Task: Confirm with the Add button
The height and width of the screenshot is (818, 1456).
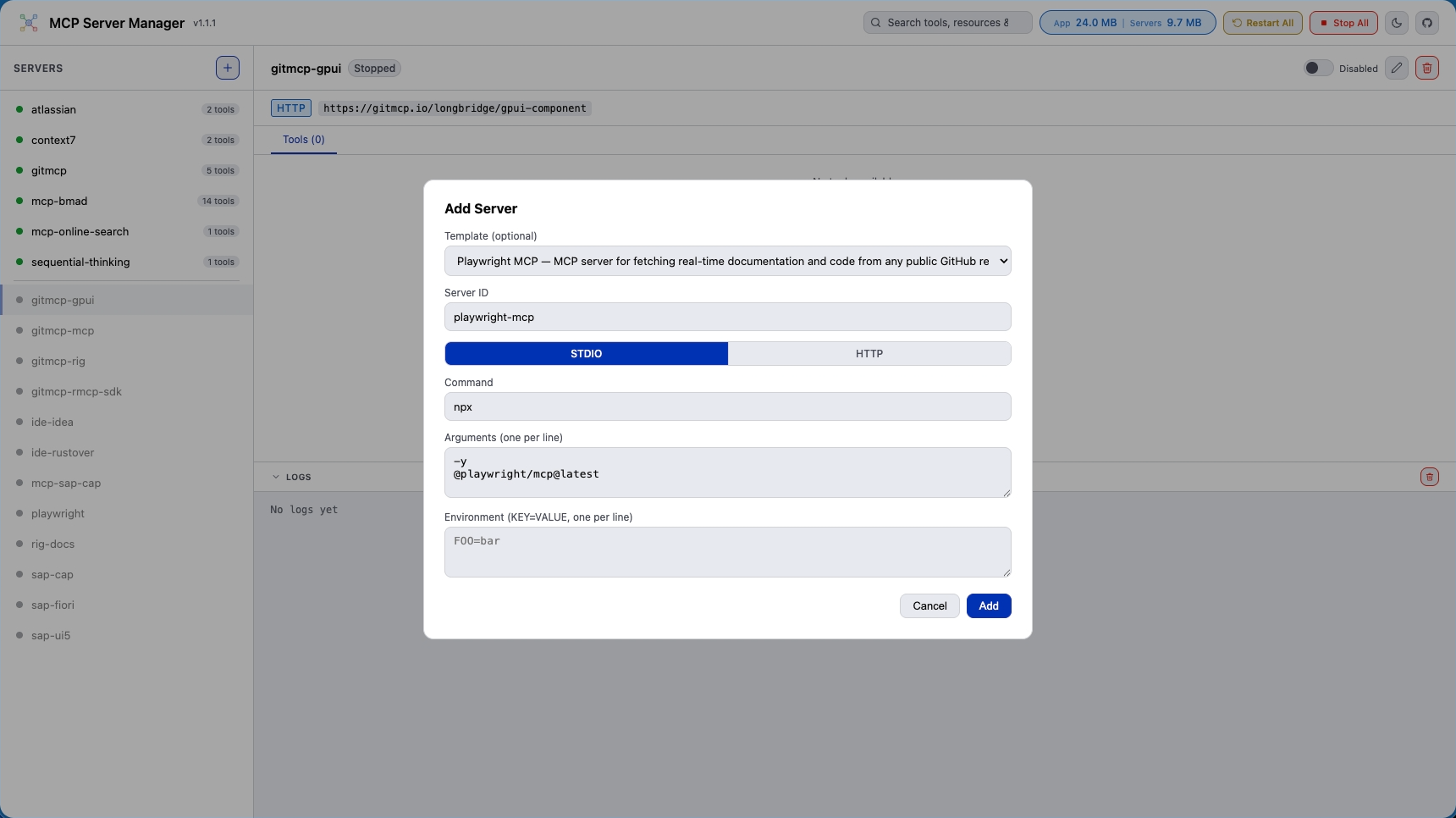Action: point(988,605)
